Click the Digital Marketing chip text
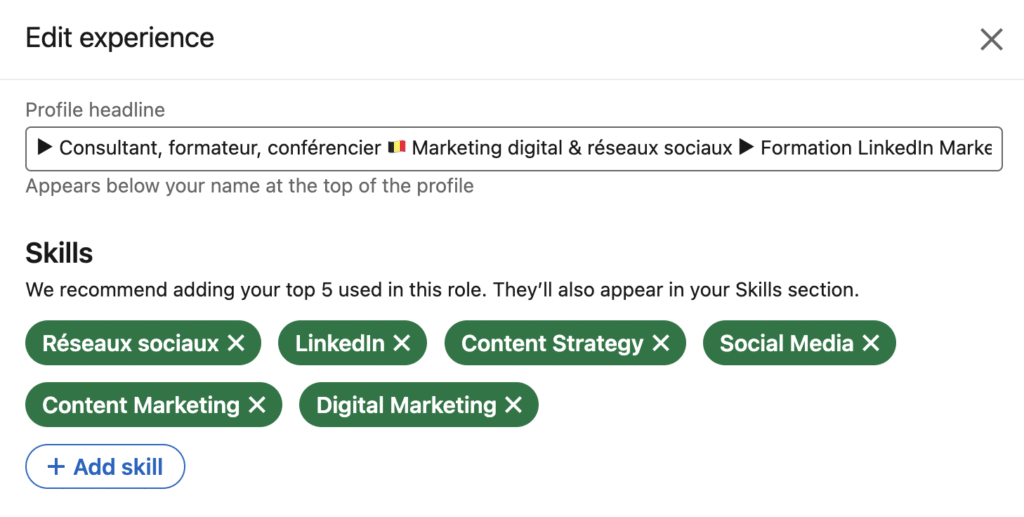The height and width of the screenshot is (517, 1024). [x=406, y=405]
